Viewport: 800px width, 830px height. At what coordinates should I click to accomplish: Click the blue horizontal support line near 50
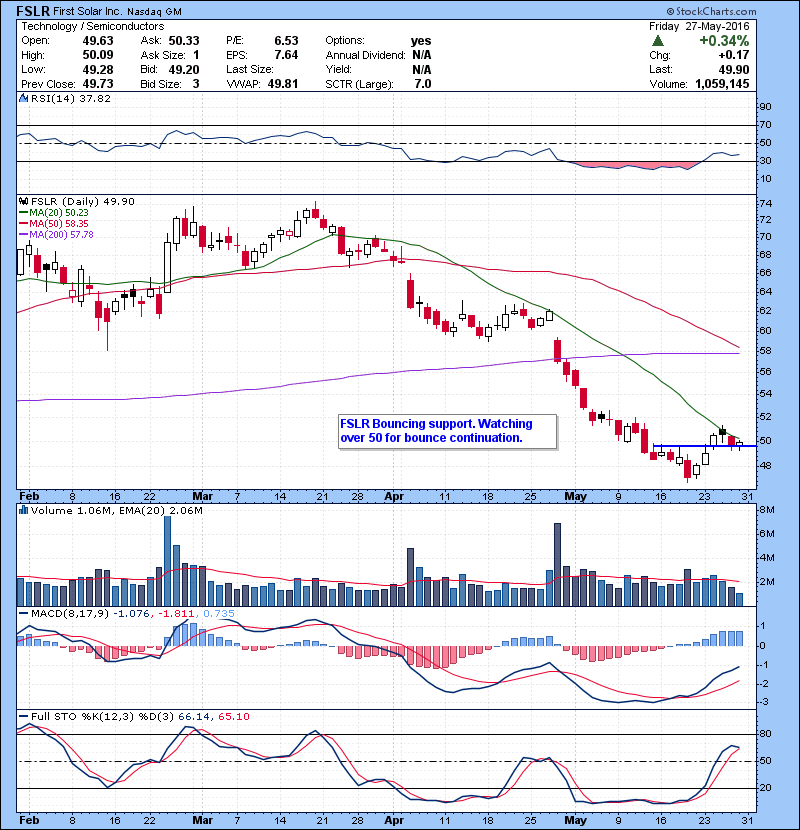[705, 446]
